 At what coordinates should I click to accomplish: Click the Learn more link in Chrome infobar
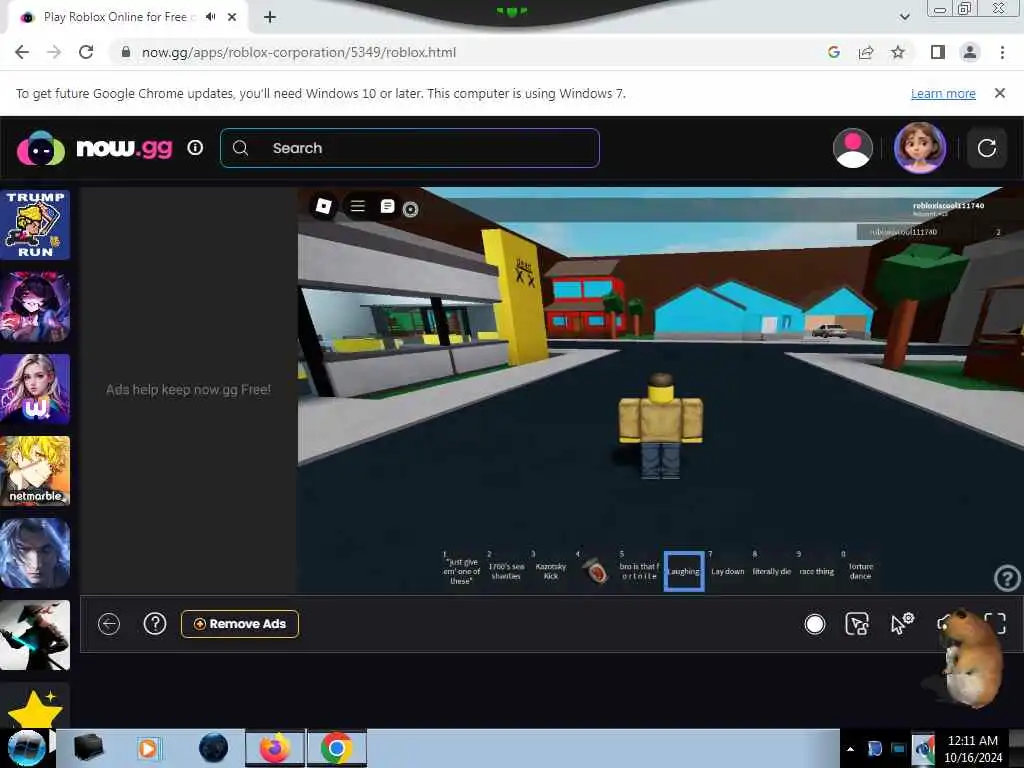(x=942, y=94)
